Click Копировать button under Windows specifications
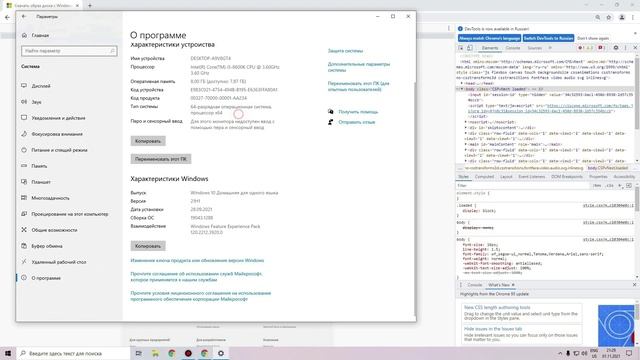The width and height of the screenshot is (640, 360). pyautogui.click(x=148, y=246)
